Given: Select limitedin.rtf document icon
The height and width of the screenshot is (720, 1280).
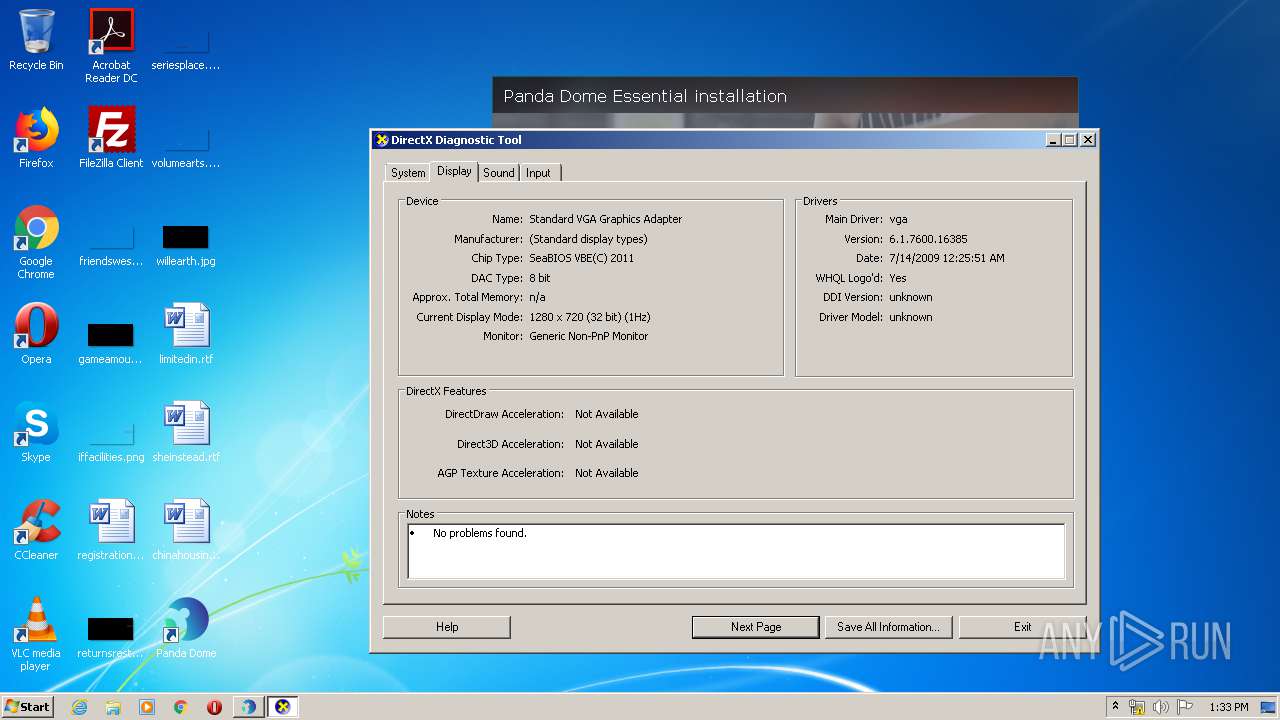Looking at the screenshot, I should [186, 334].
